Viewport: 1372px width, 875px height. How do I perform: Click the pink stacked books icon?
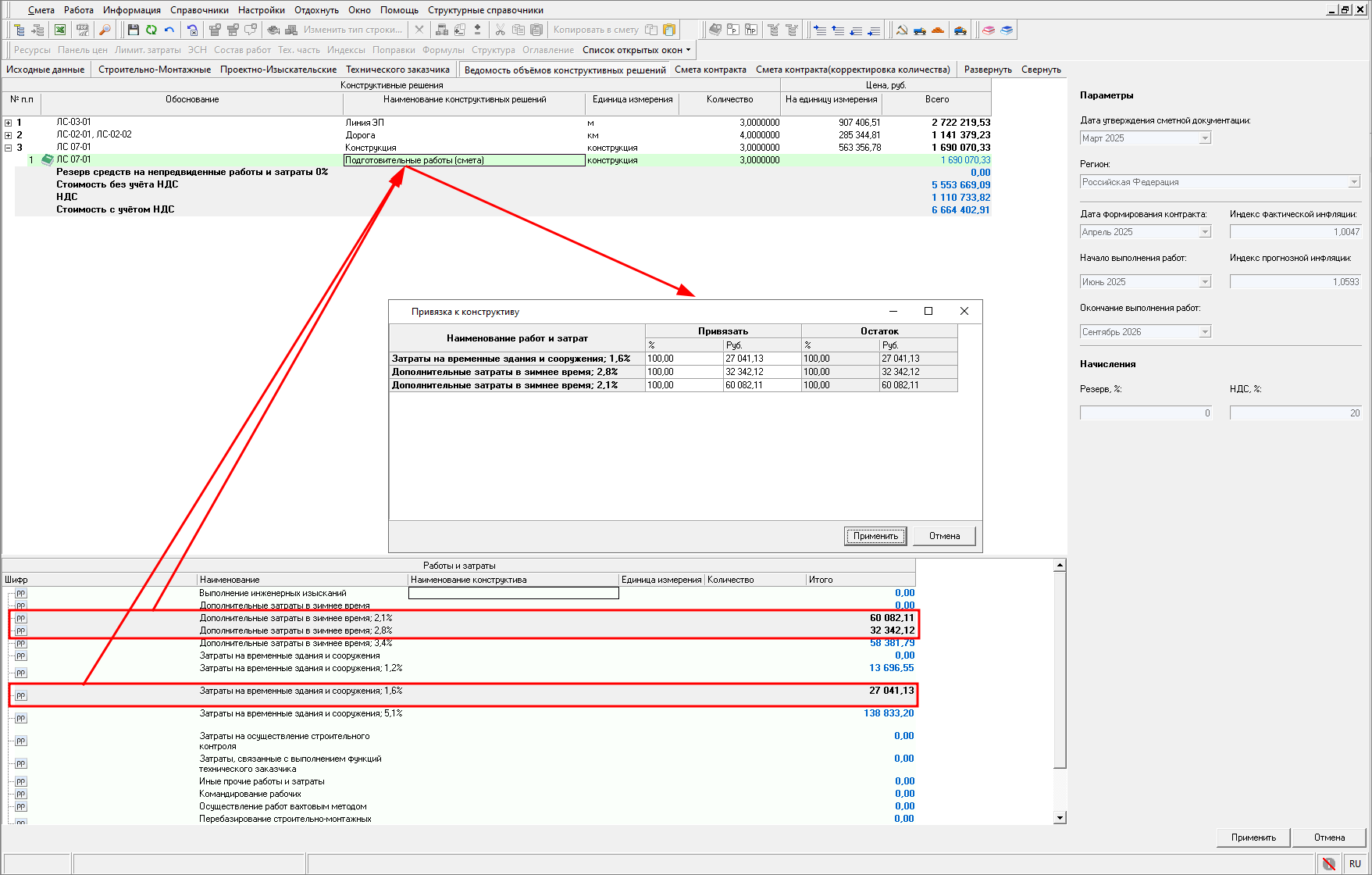tap(989, 30)
